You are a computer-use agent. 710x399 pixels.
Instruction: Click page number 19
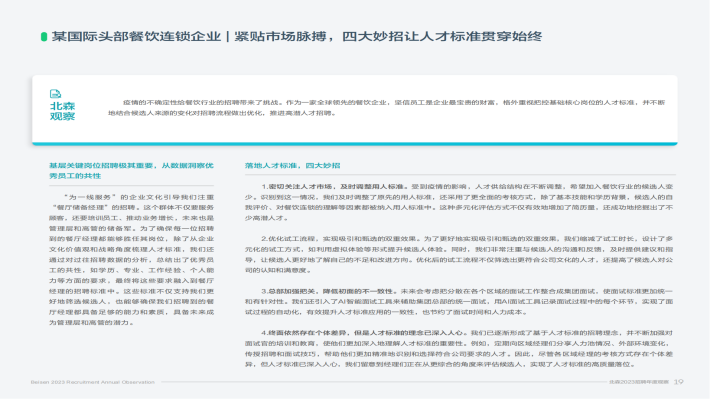pyautogui.click(x=678, y=382)
